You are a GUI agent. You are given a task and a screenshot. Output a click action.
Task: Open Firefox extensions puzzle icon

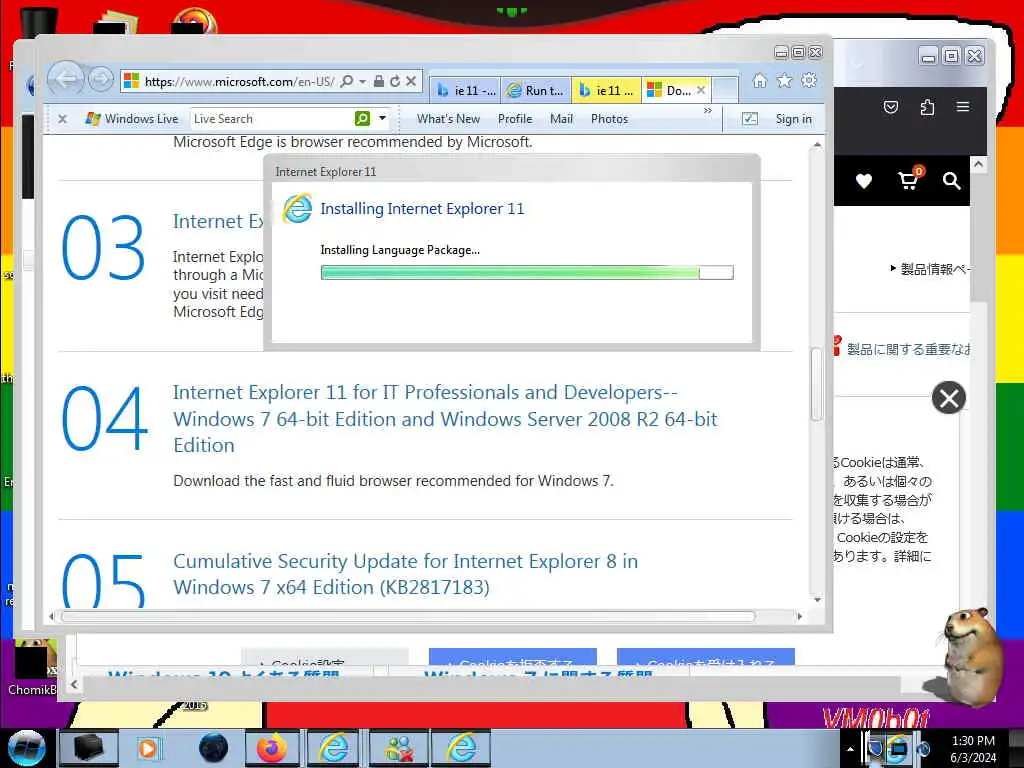tap(927, 107)
